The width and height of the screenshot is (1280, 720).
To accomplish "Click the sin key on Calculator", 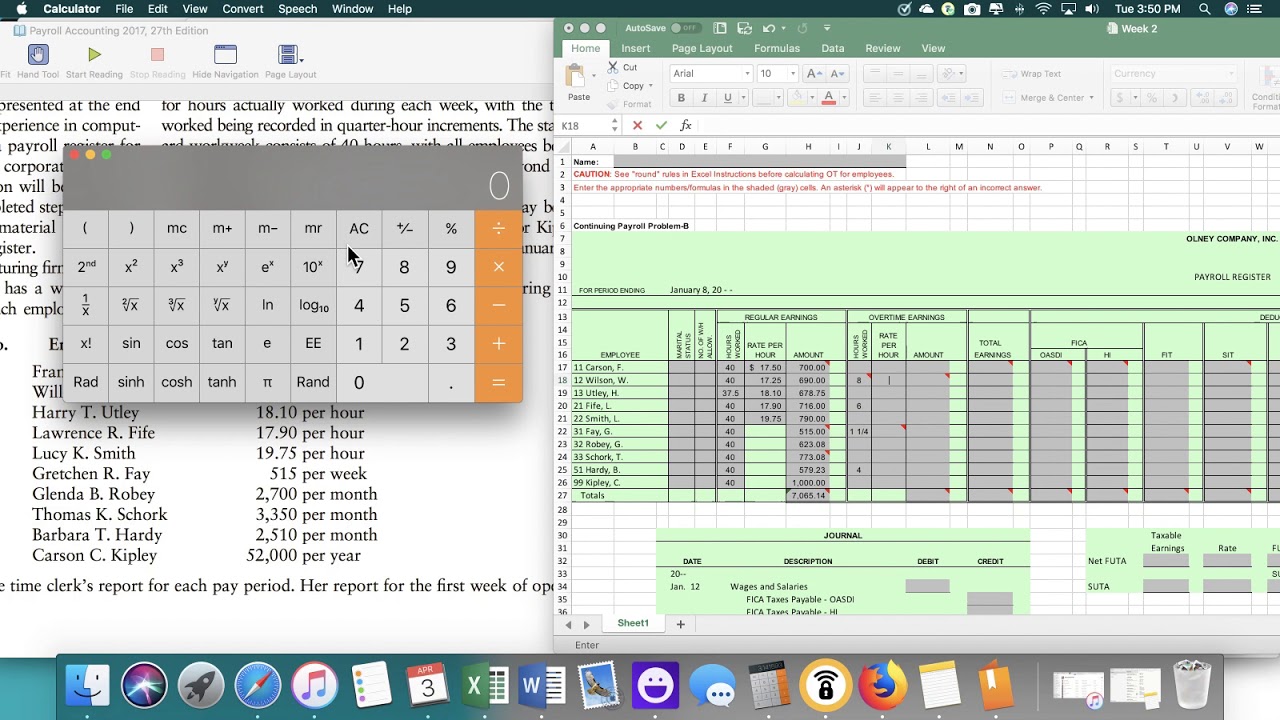I will (x=131, y=343).
